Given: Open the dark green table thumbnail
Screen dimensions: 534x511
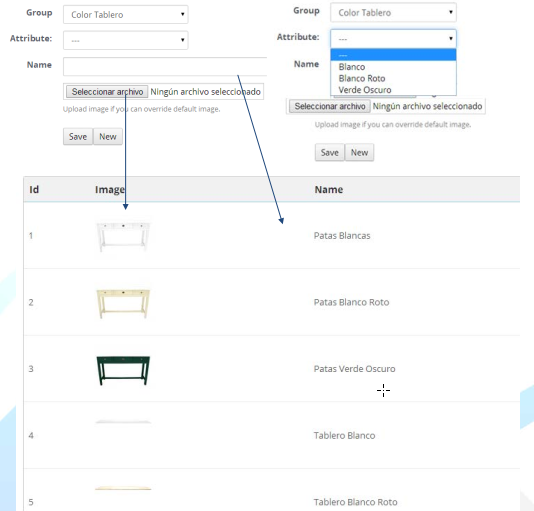Looking at the screenshot, I should pyautogui.click(x=123, y=370).
